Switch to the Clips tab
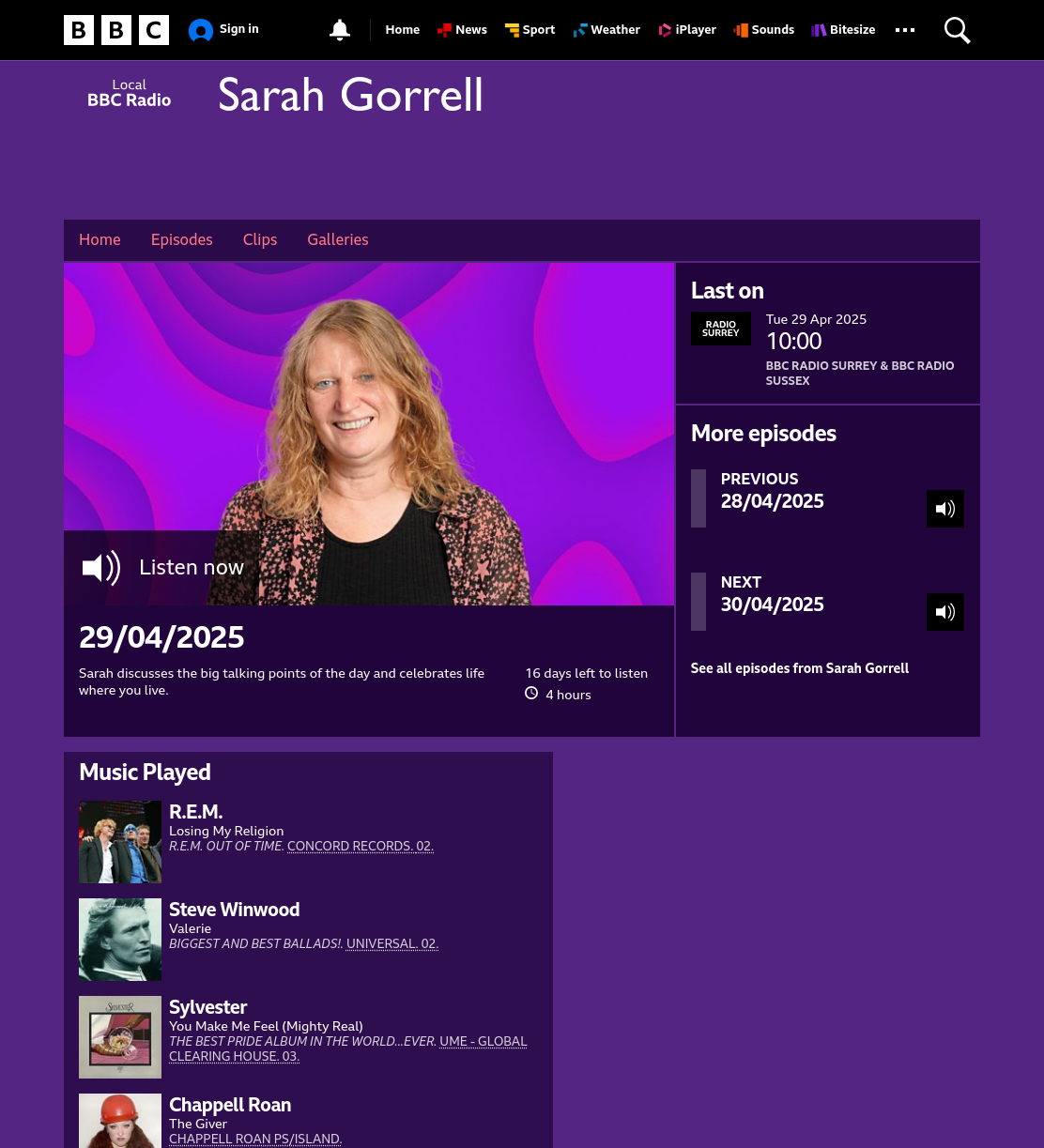Screen dimensions: 1044x1148 click(260, 239)
